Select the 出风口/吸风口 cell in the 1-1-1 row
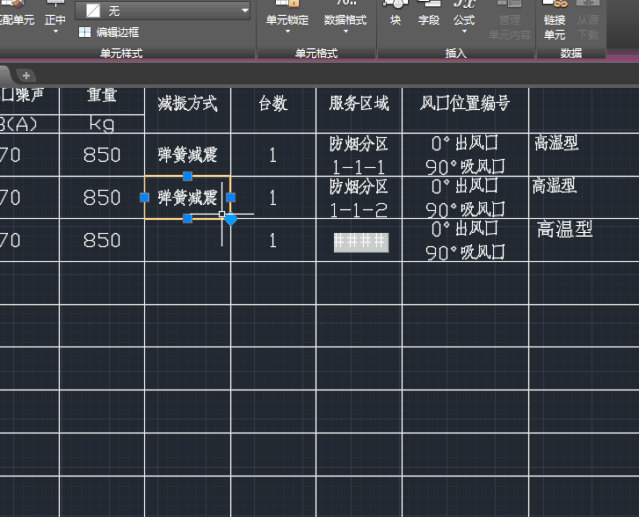 (465, 155)
